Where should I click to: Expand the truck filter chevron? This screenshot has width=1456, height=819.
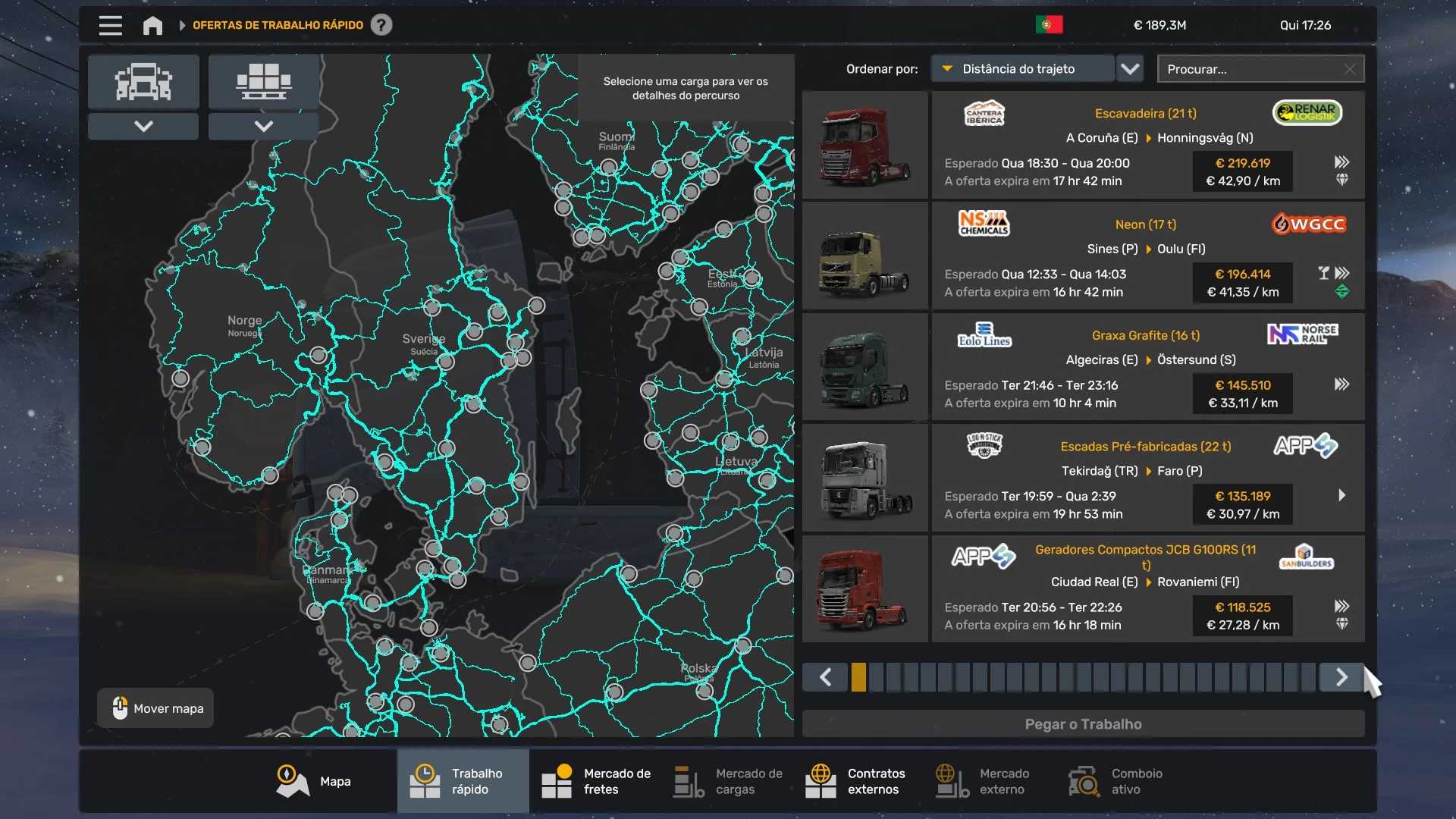click(143, 126)
